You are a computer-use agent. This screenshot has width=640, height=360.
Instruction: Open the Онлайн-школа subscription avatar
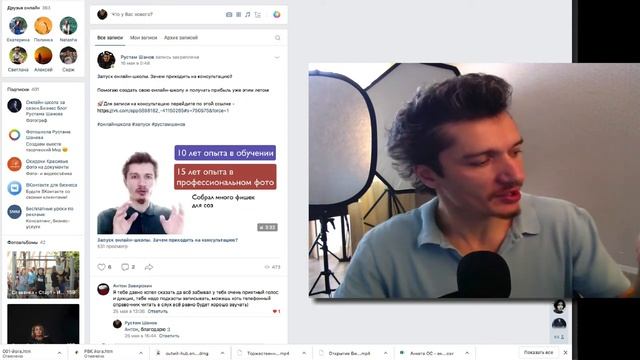pyautogui.click(x=14, y=105)
